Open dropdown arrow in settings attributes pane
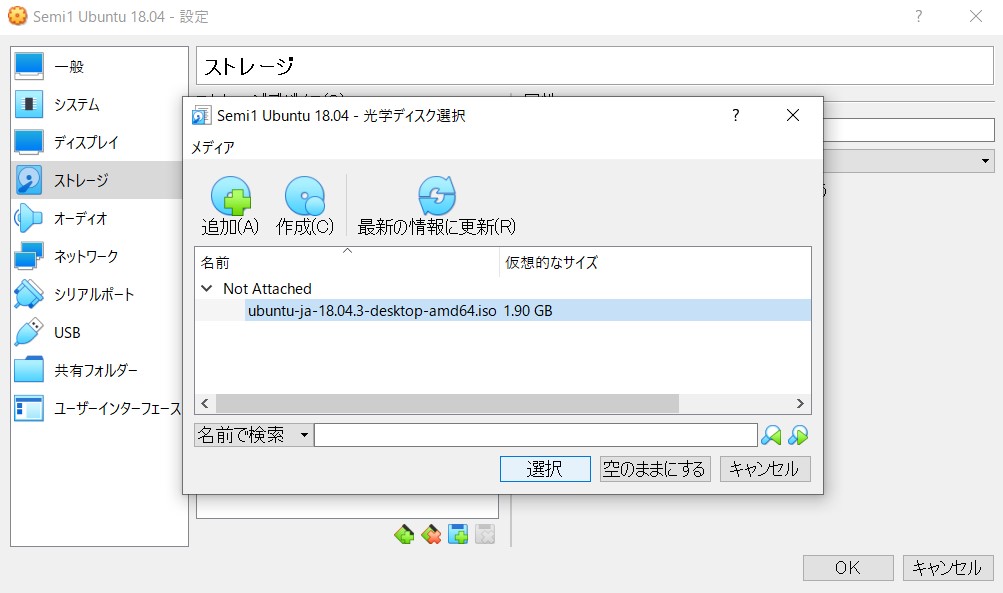 pyautogui.click(x=985, y=161)
